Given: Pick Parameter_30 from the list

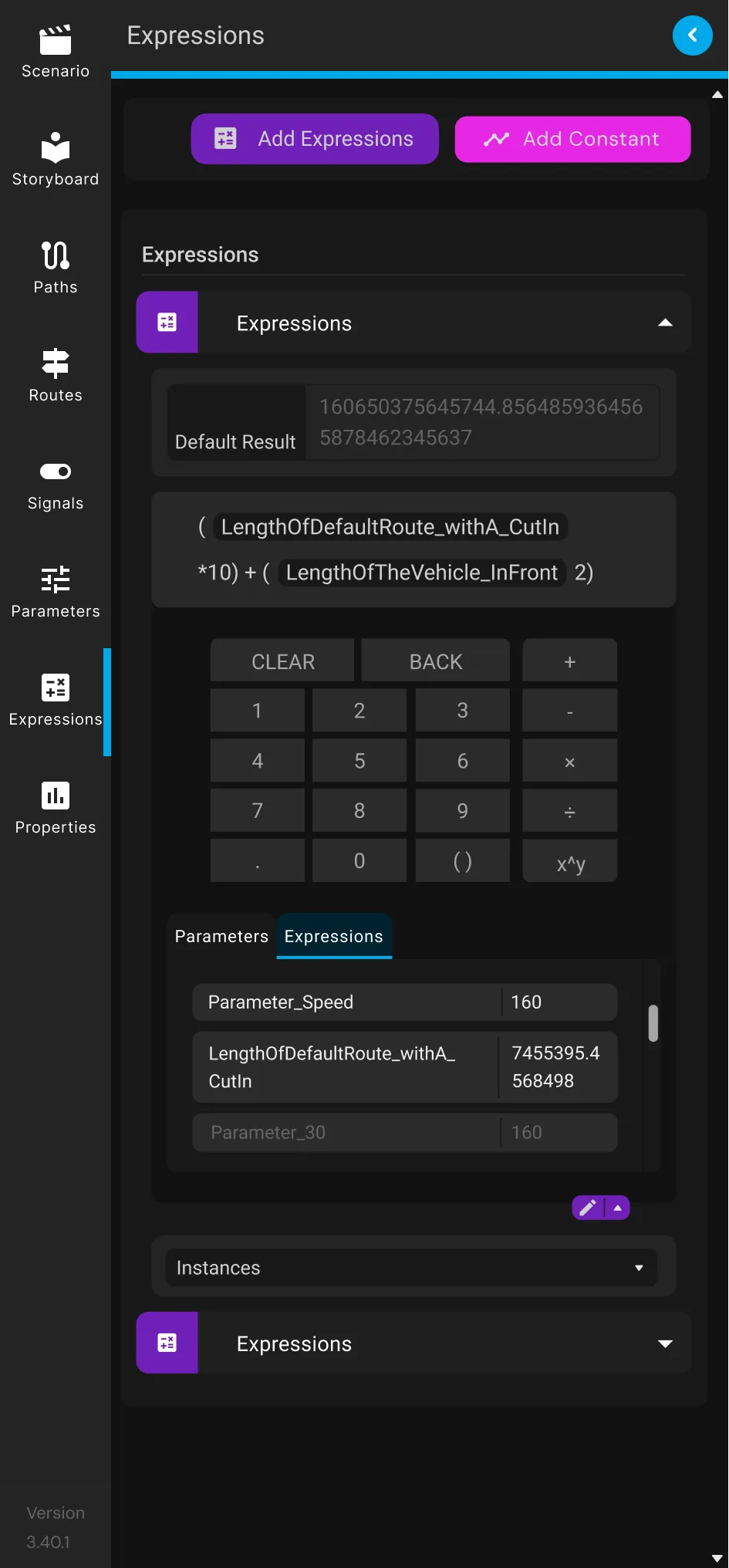Looking at the screenshot, I should [405, 1132].
